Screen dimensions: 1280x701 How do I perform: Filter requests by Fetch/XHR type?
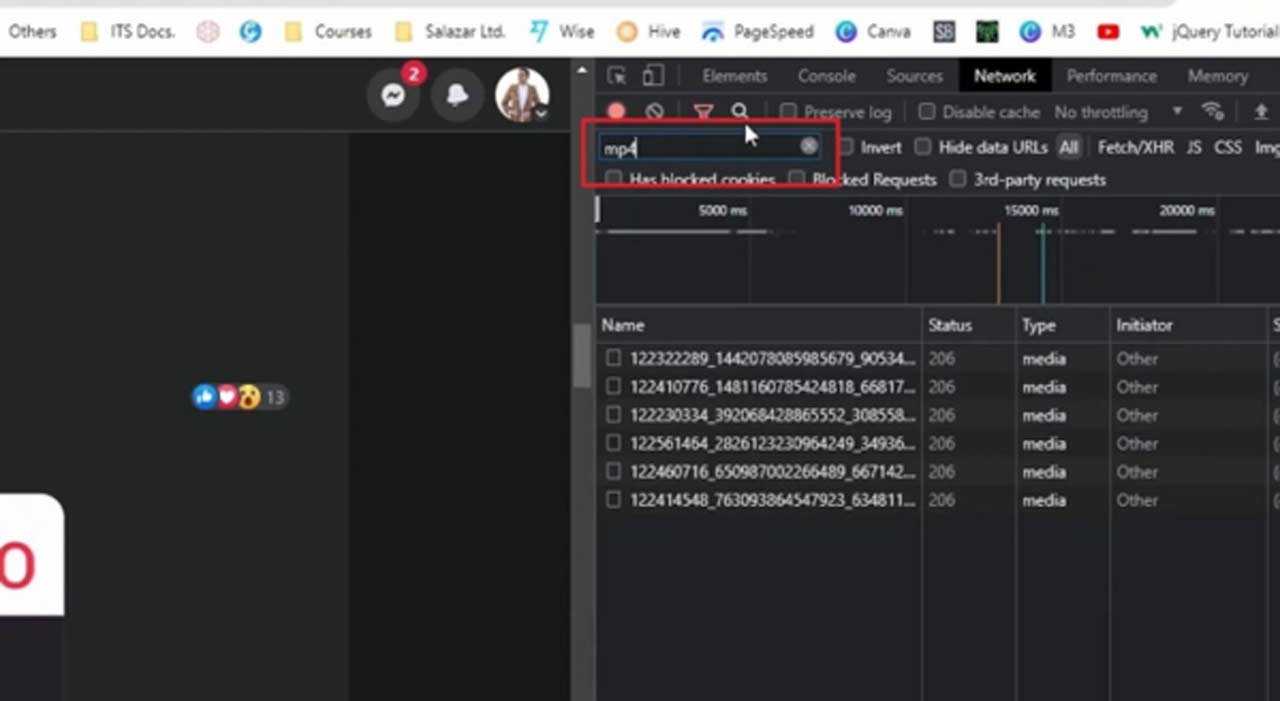coord(1135,147)
